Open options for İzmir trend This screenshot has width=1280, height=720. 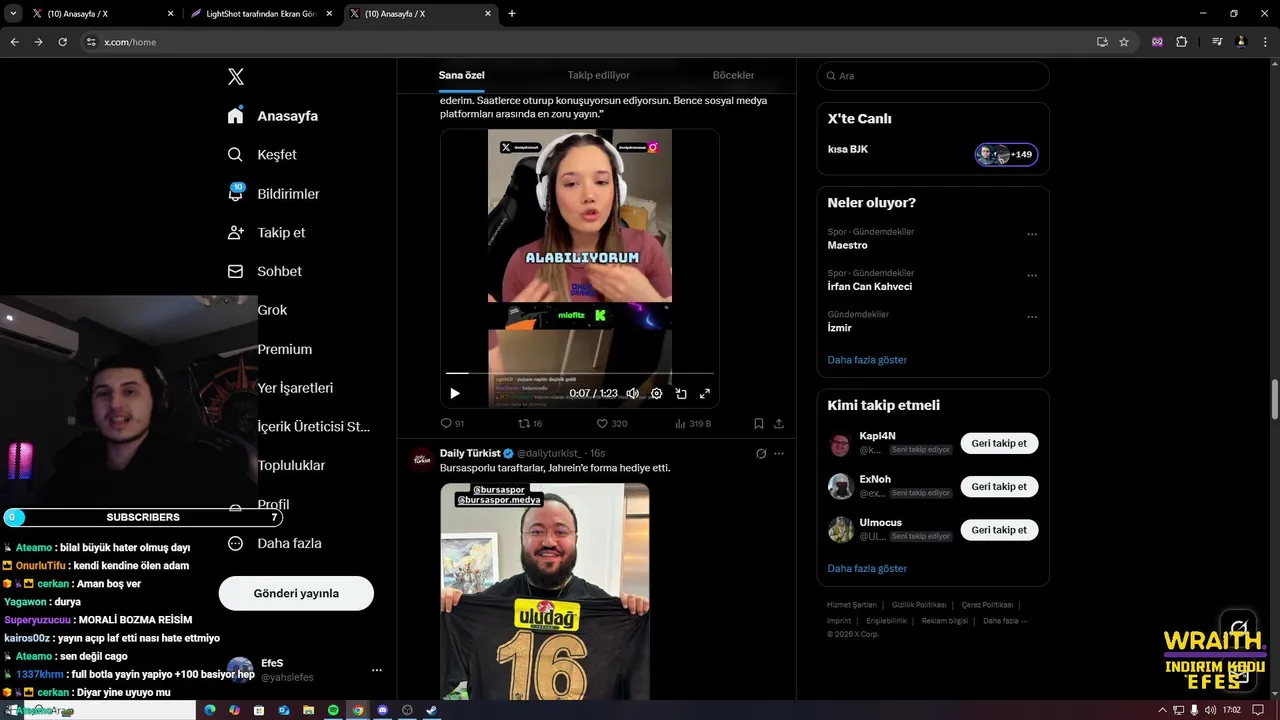pyautogui.click(x=1032, y=317)
